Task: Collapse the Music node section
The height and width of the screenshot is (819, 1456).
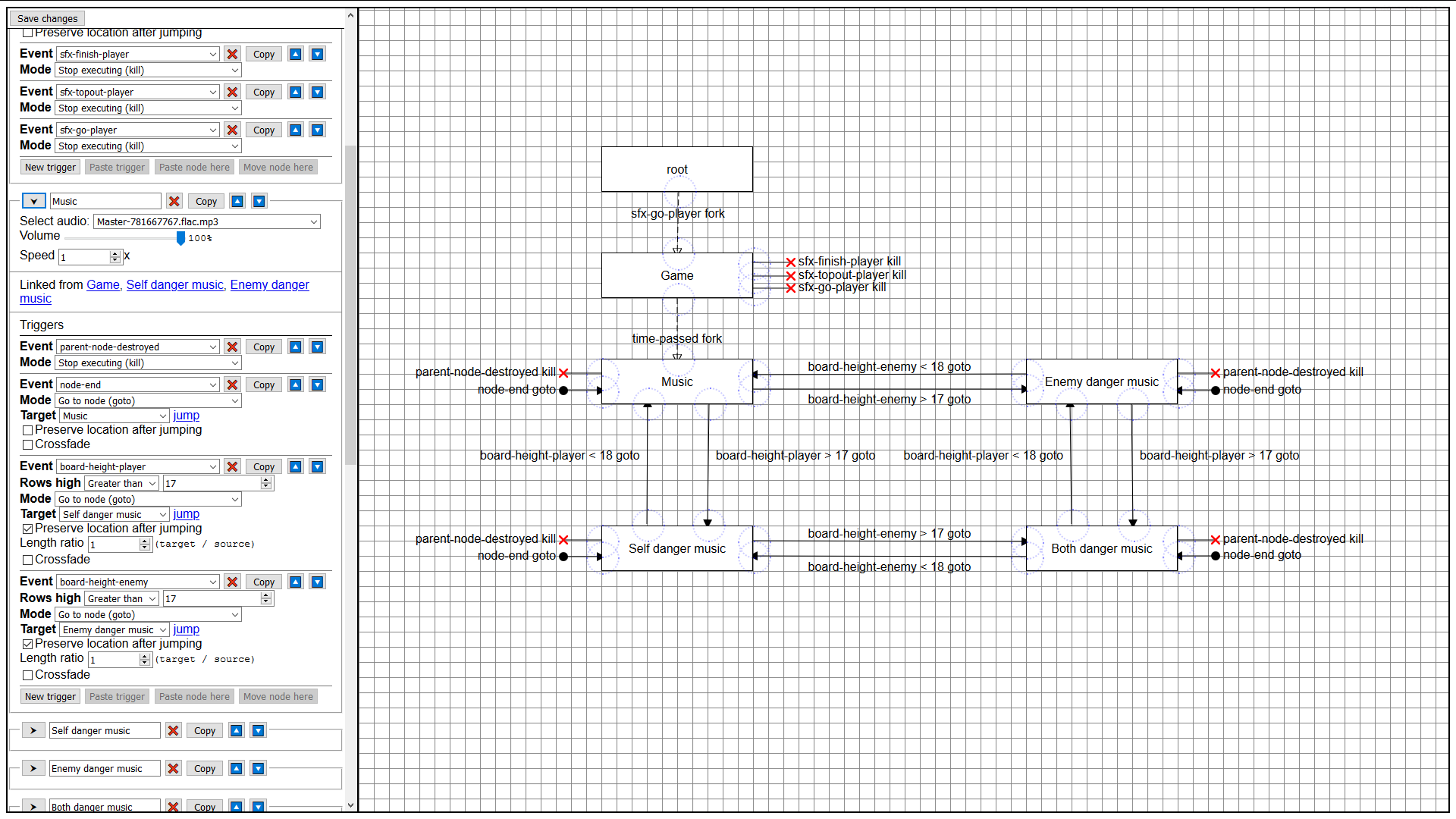Action: click(x=34, y=201)
